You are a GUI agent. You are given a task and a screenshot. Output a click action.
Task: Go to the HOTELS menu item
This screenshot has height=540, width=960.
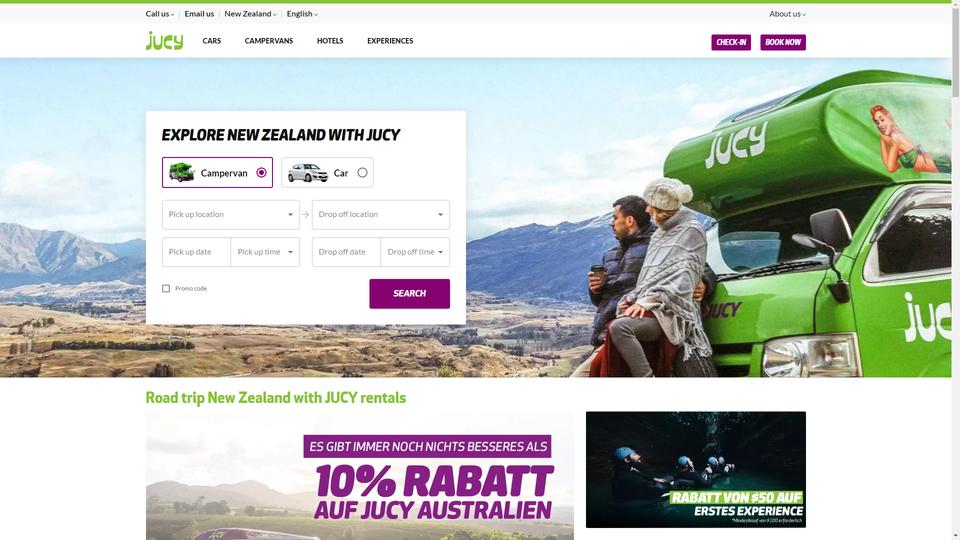330,41
